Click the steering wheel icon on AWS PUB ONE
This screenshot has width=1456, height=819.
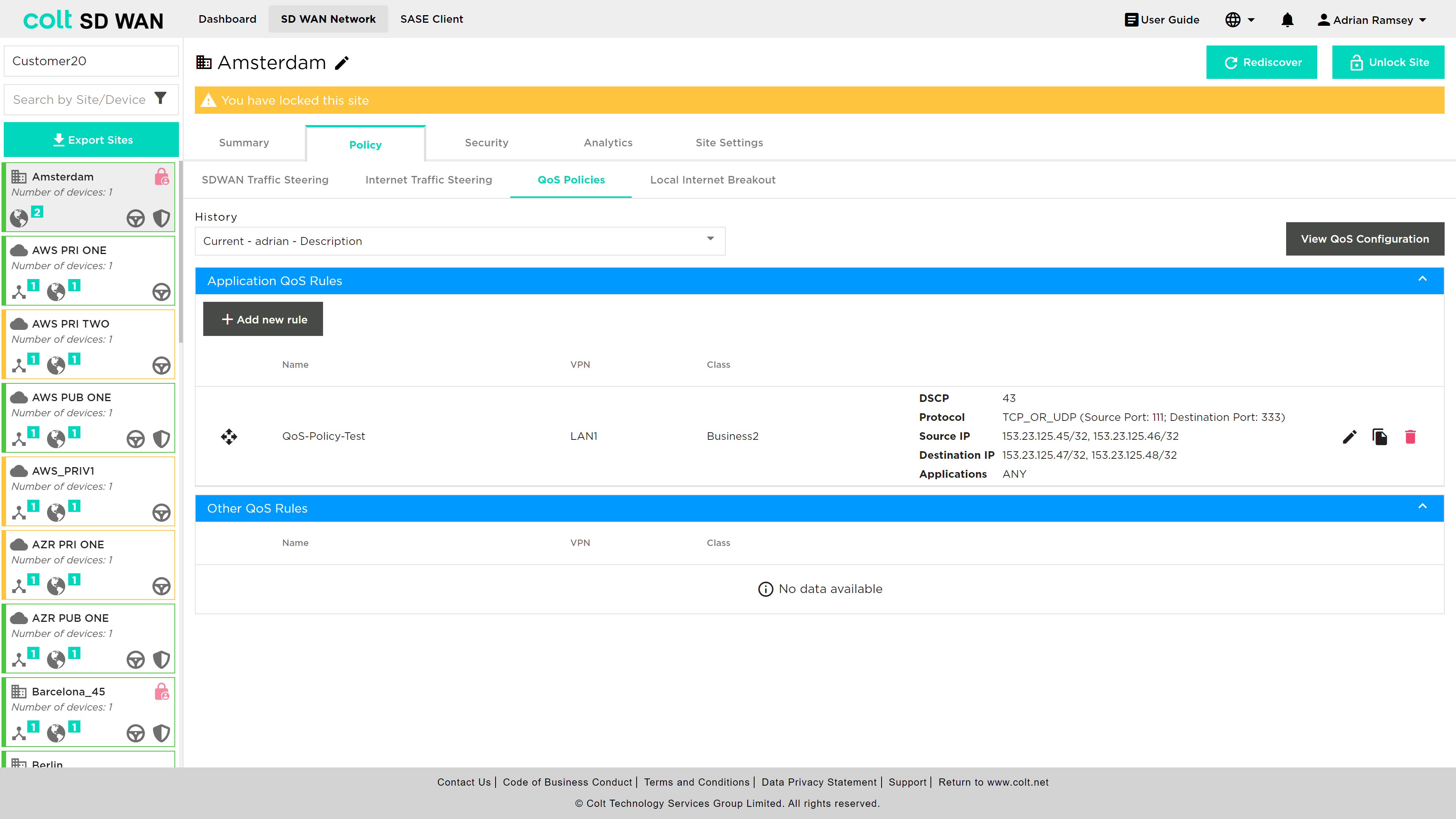pyautogui.click(x=136, y=439)
